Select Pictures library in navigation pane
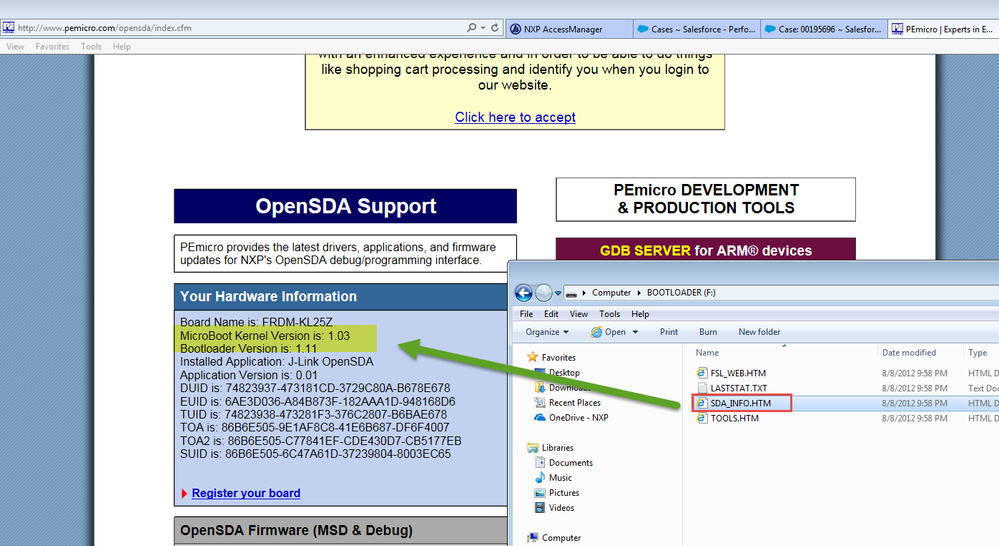 (x=564, y=493)
